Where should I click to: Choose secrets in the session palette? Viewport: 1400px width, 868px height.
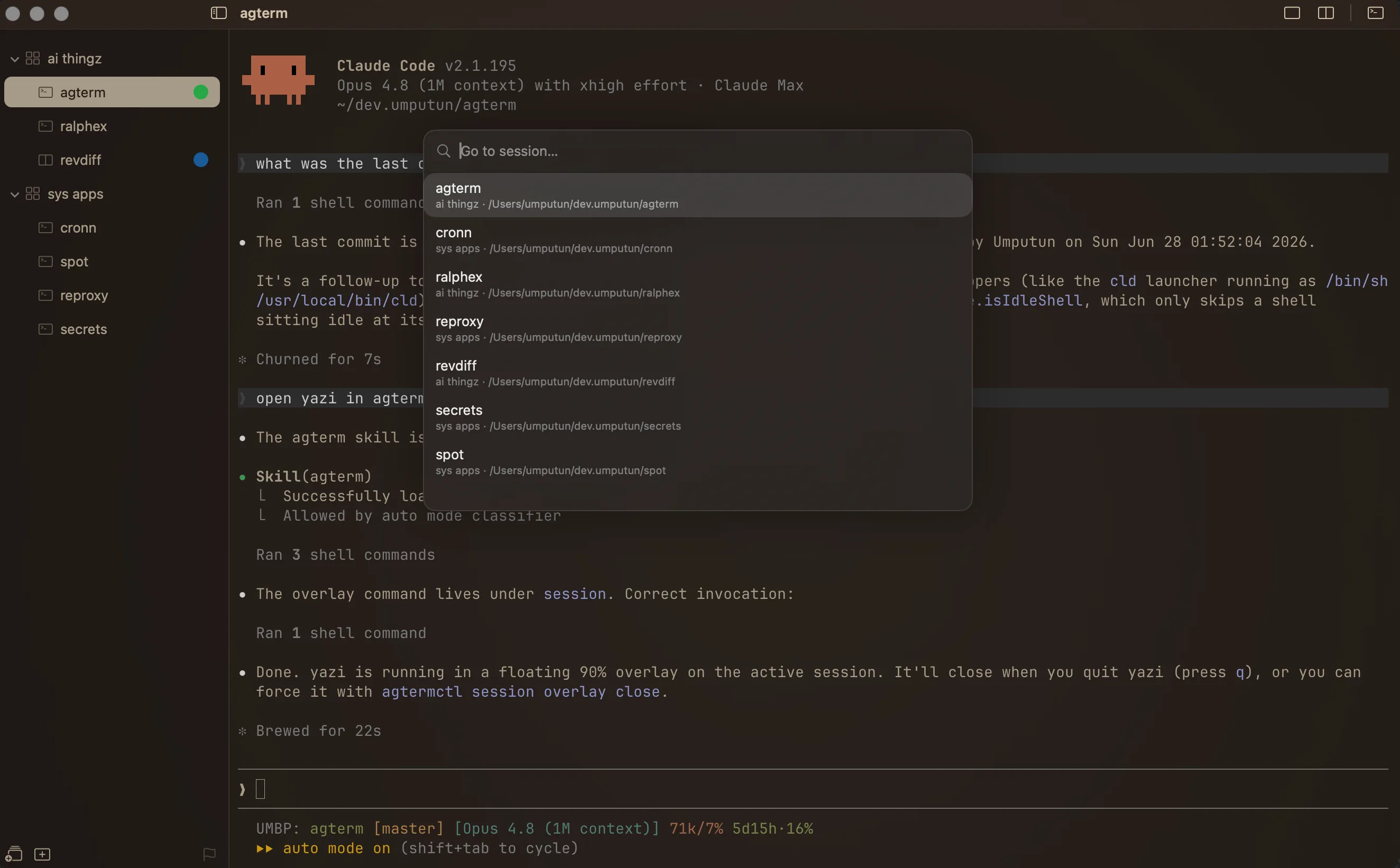pos(697,418)
